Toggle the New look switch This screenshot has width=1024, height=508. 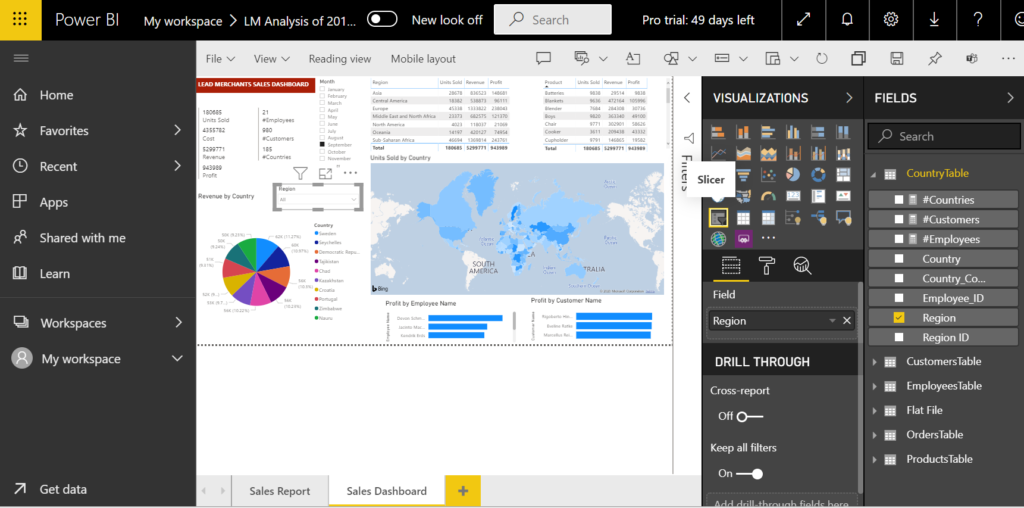coord(382,19)
